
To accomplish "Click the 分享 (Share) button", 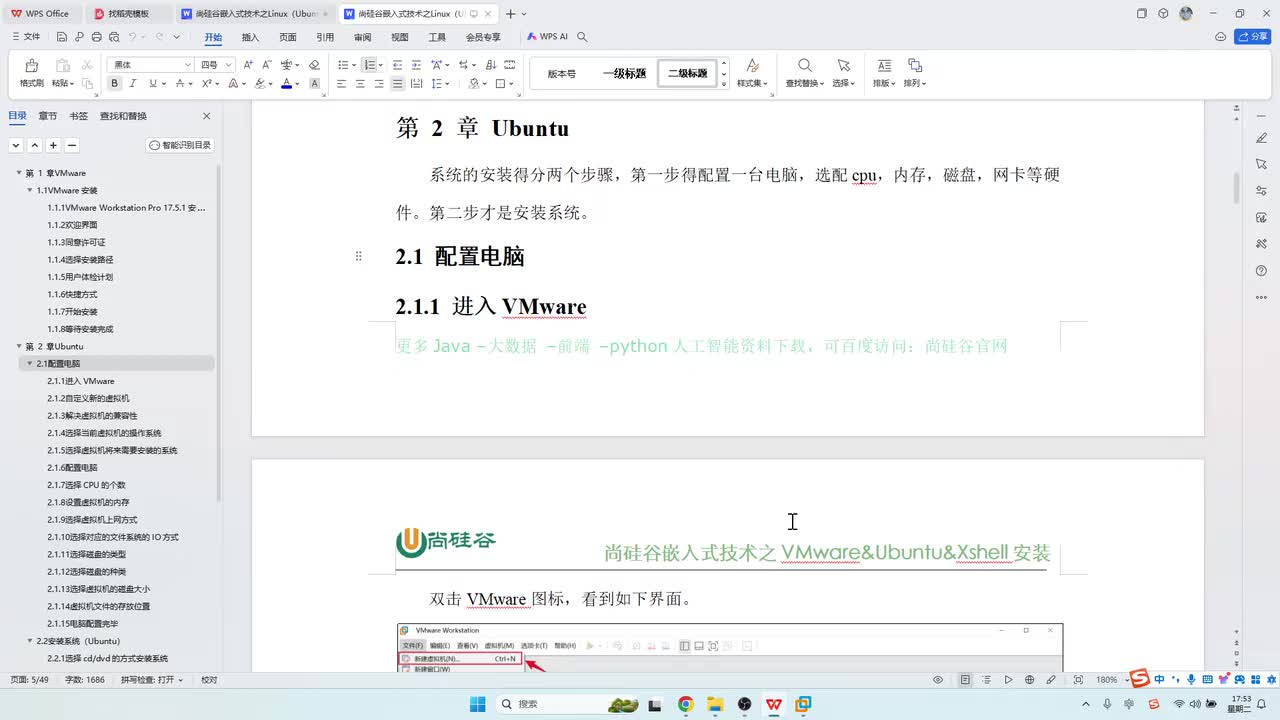I will (x=1253, y=37).
